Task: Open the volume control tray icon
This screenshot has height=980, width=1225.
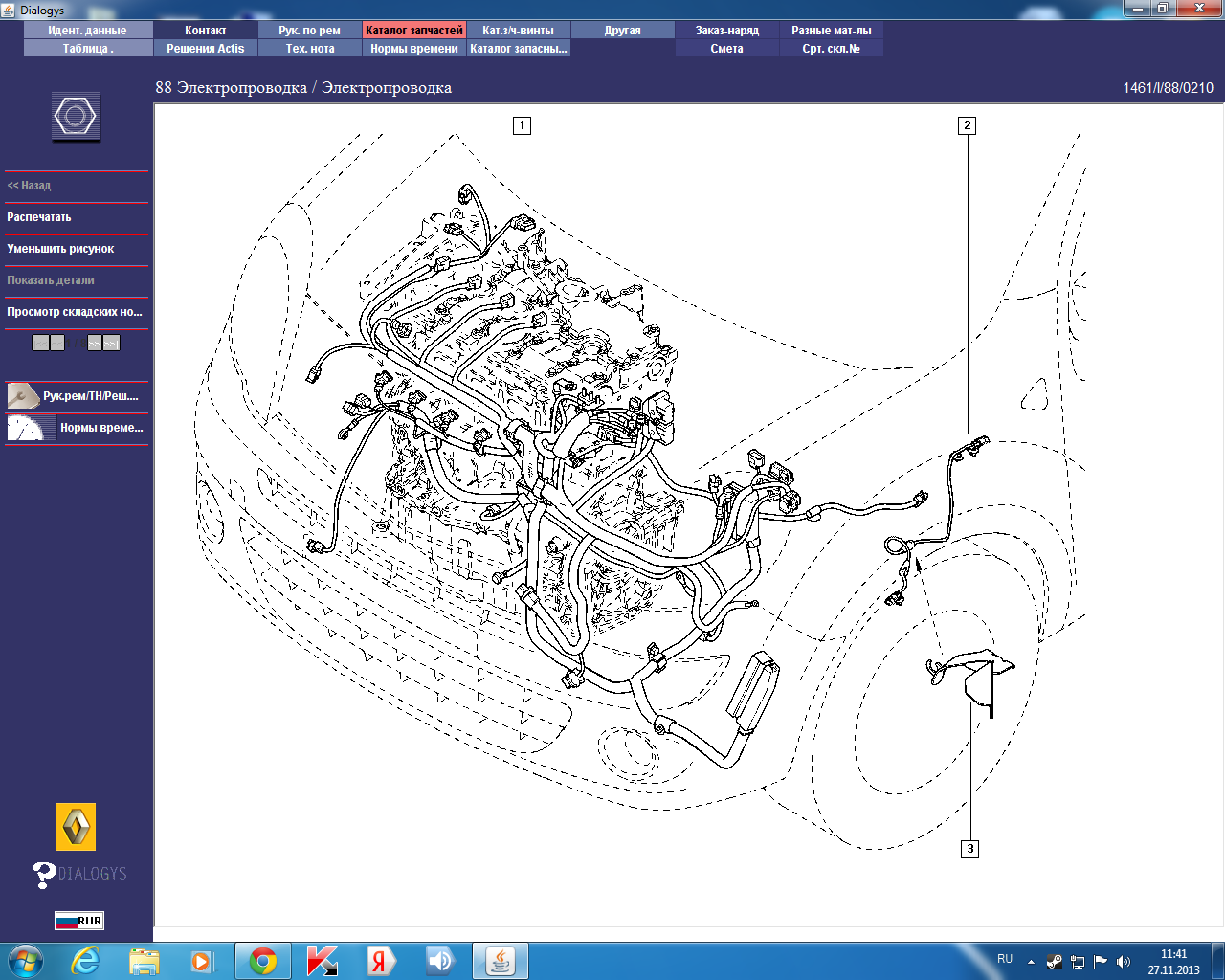Action: tap(1123, 962)
